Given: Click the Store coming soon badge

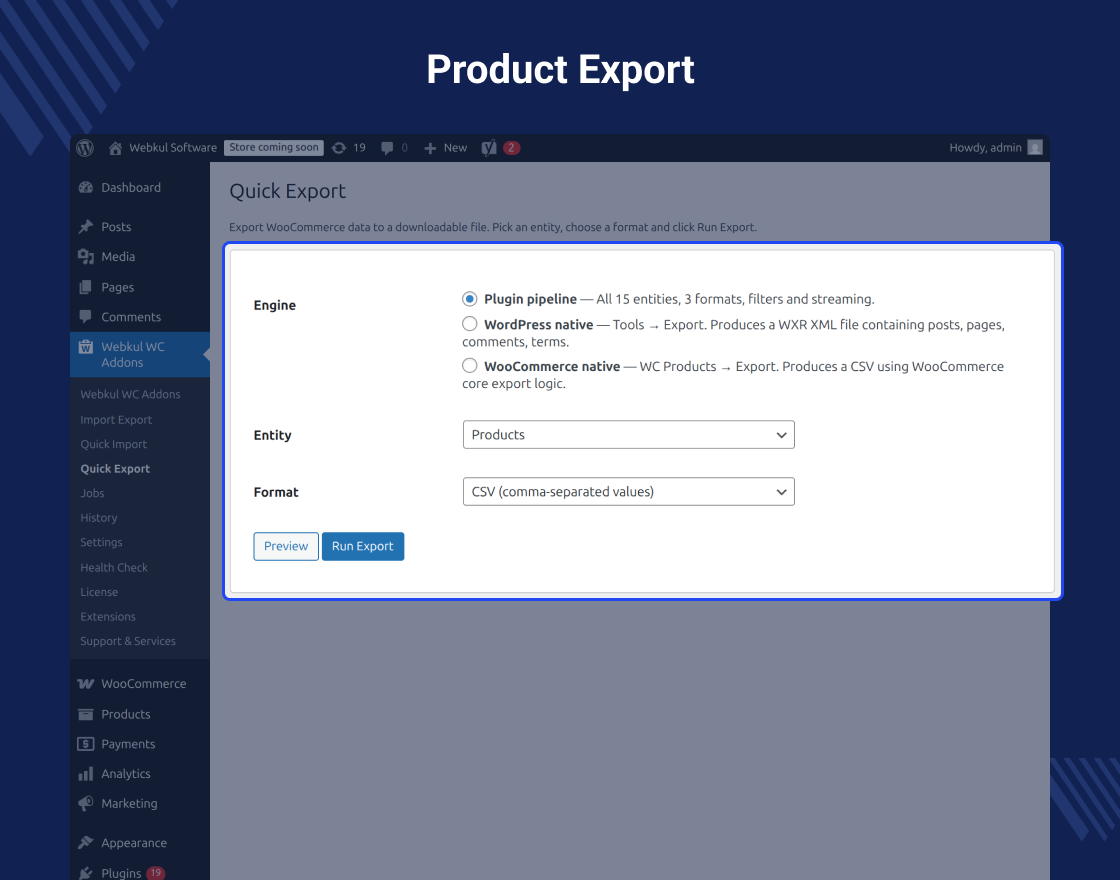Looking at the screenshot, I should [274, 147].
